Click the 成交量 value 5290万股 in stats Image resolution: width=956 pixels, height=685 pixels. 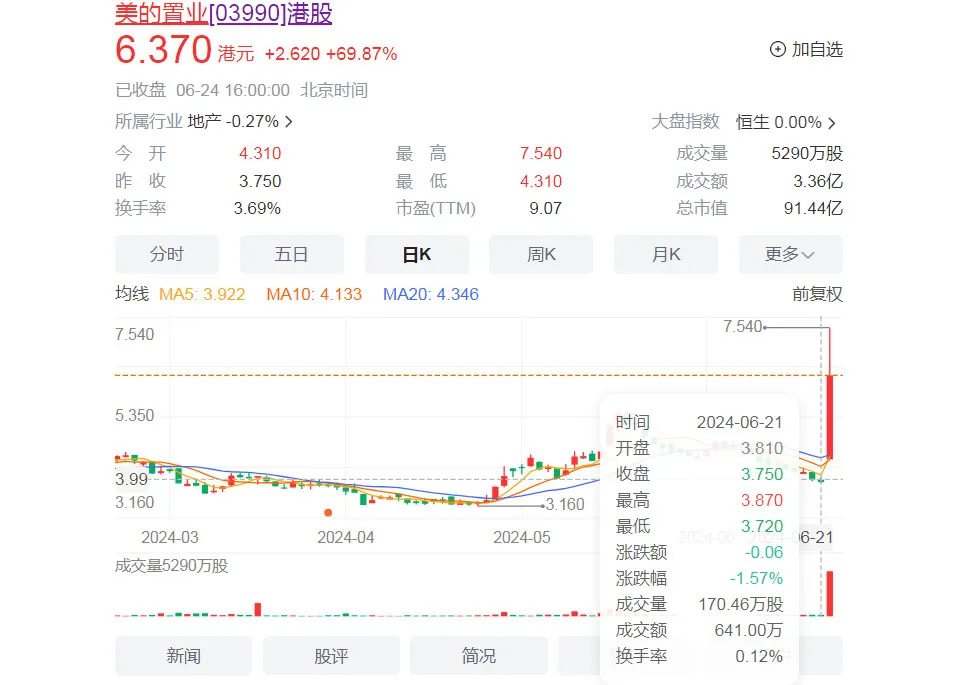point(807,154)
